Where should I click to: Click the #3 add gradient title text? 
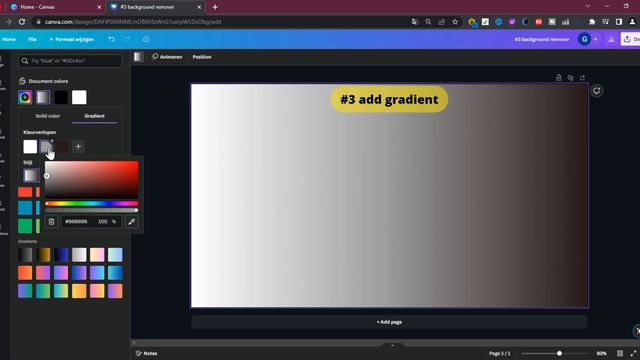389,99
